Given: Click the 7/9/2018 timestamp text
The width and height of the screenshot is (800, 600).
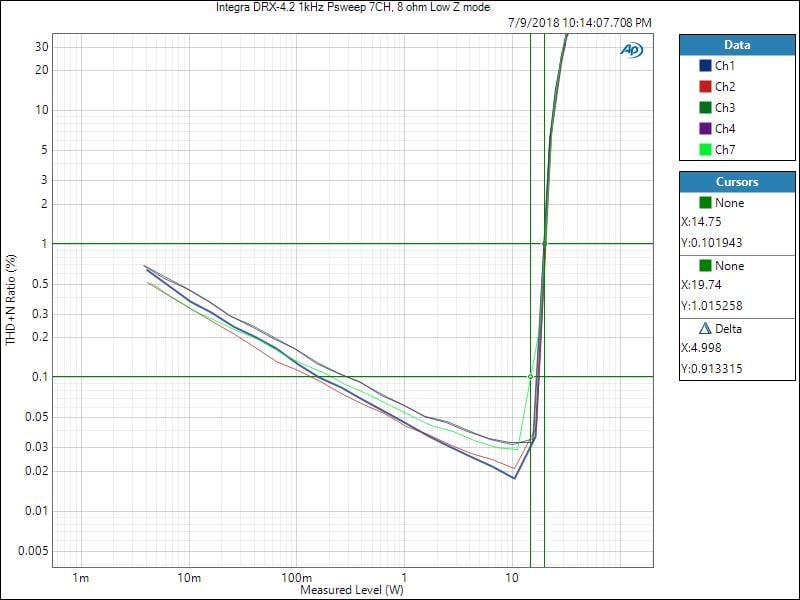Looking at the screenshot, I should (x=578, y=22).
